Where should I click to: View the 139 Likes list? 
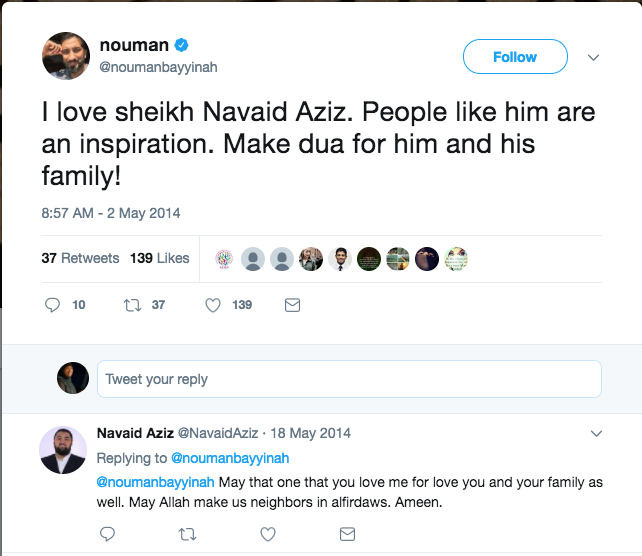coord(159,258)
